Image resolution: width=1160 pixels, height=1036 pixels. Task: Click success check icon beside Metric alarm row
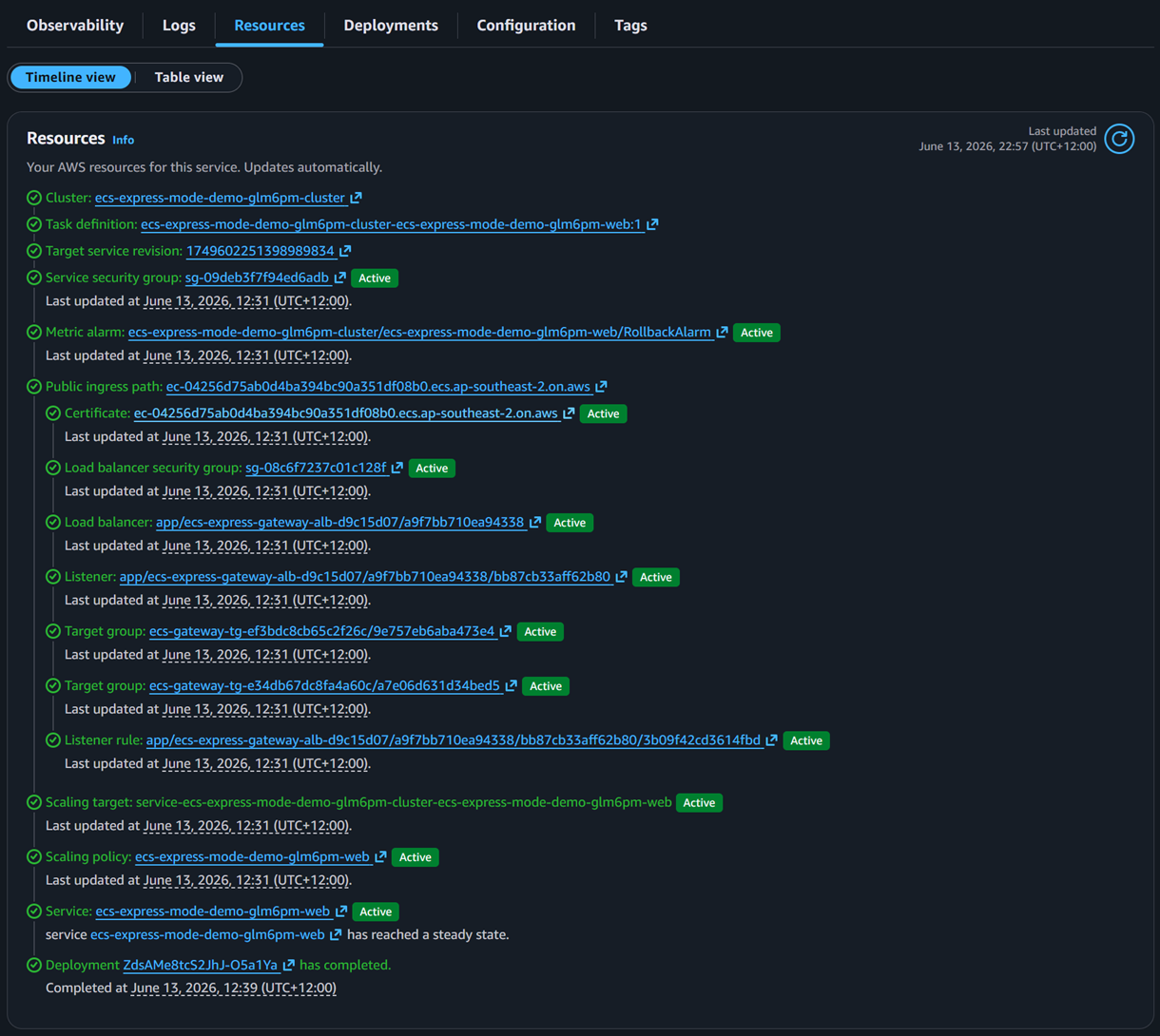[x=34, y=332]
